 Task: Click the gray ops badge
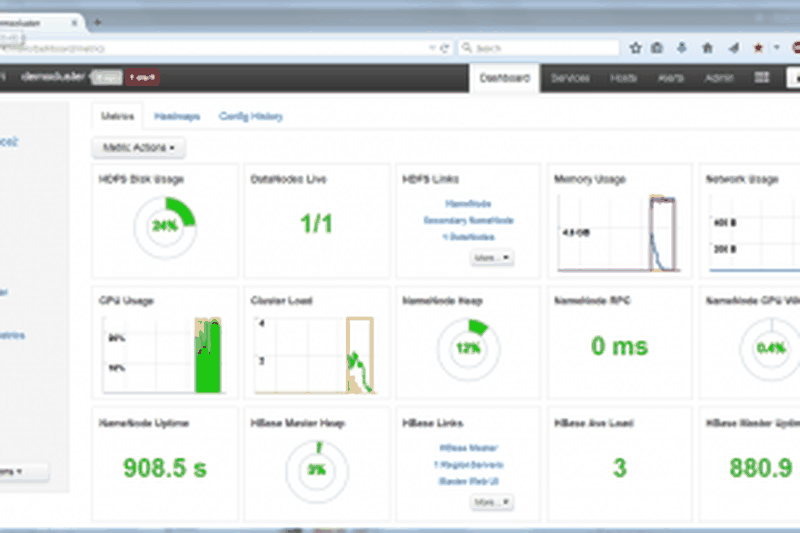pyautogui.click(x=107, y=78)
